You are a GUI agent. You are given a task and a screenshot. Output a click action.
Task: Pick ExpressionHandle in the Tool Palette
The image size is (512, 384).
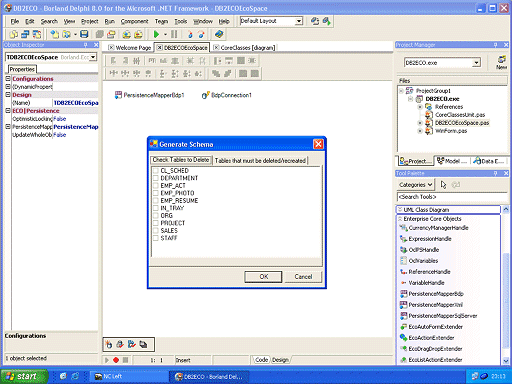[x=426, y=239]
